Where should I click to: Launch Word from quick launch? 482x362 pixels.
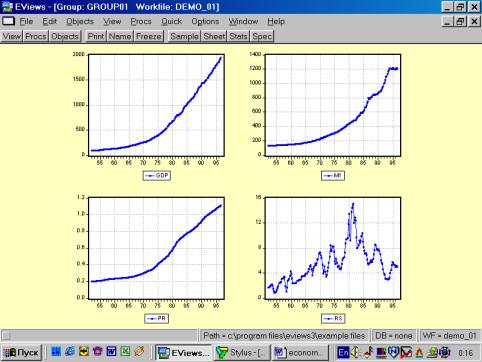click(111, 351)
